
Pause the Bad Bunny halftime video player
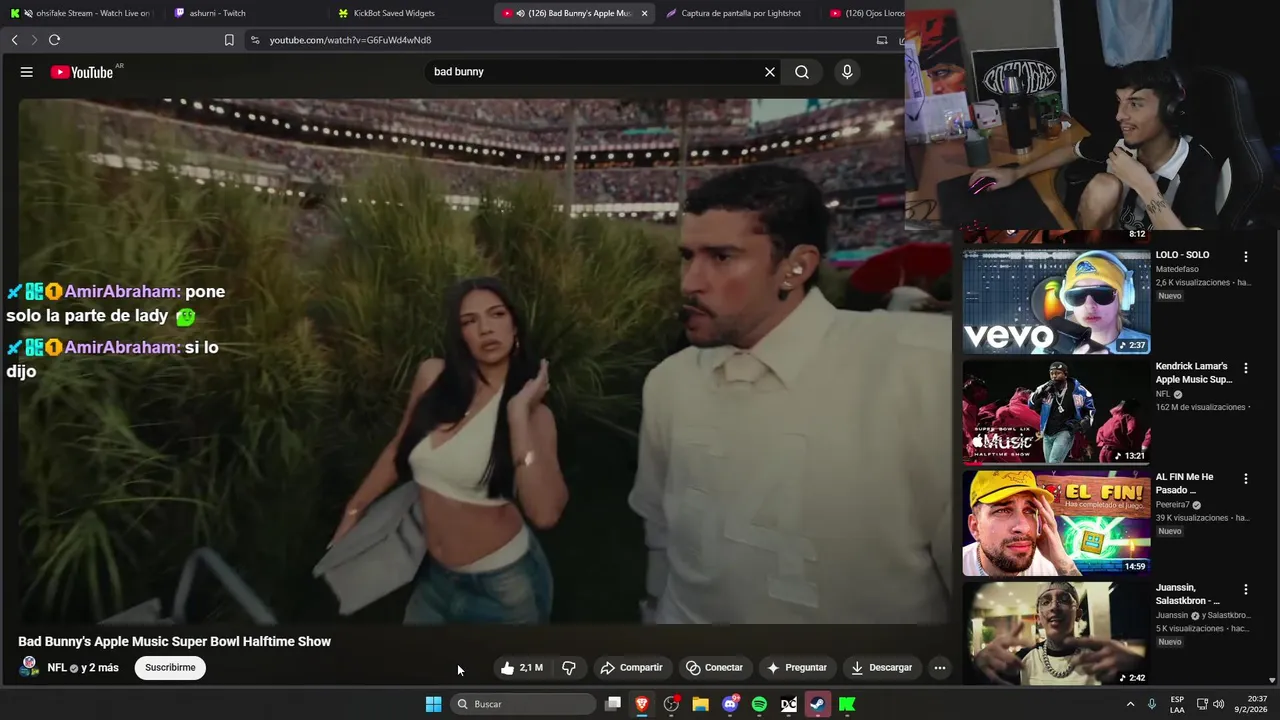click(485, 360)
